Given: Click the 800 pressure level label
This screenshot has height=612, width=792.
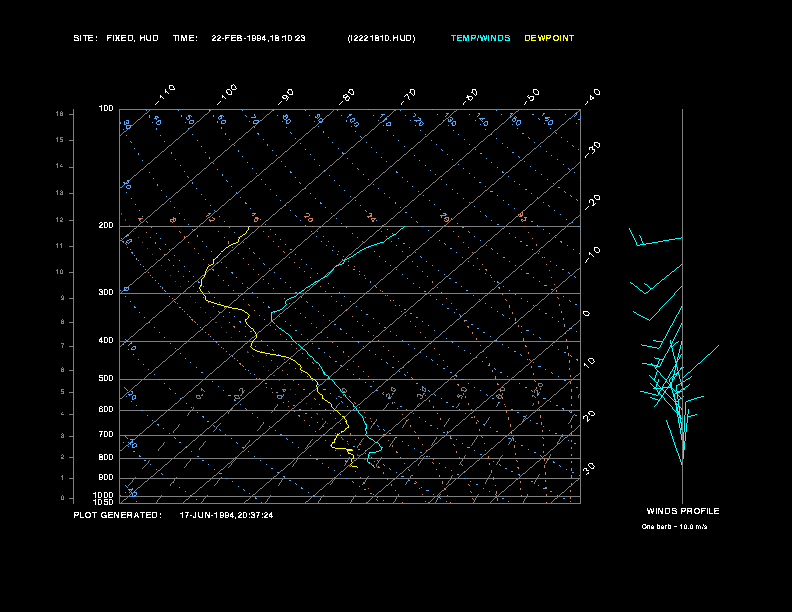Looking at the screenshot, I should click(x=106, y=457).
